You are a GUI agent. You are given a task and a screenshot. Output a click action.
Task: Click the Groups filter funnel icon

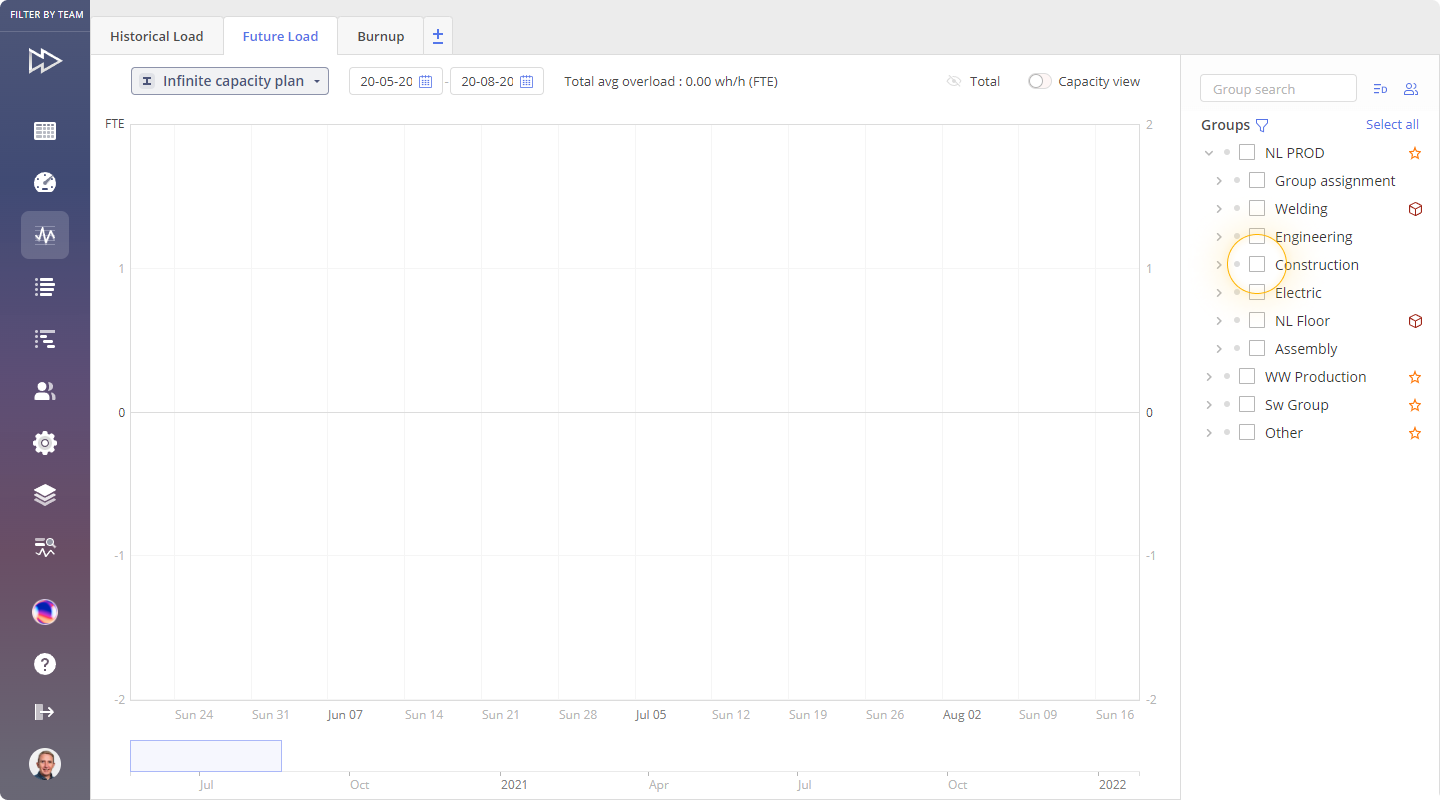click(x=1262, y=125)
